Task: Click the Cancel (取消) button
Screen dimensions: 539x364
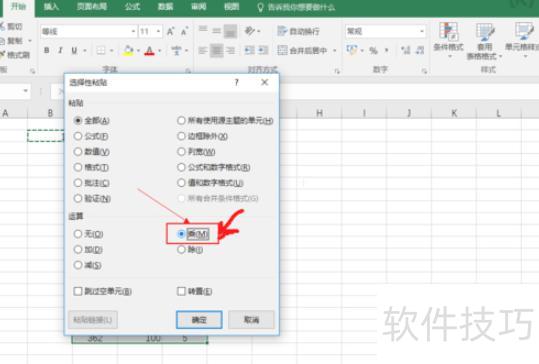Action: tap(251, 320)
